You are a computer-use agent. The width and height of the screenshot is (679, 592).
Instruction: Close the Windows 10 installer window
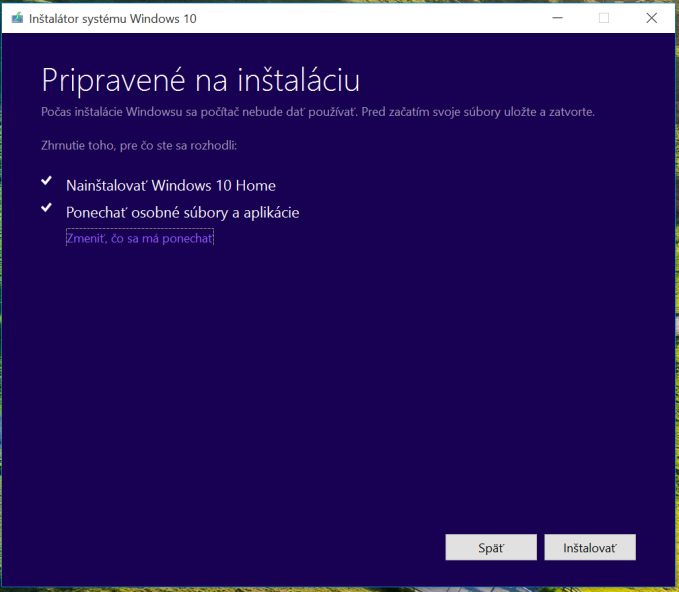651,18
